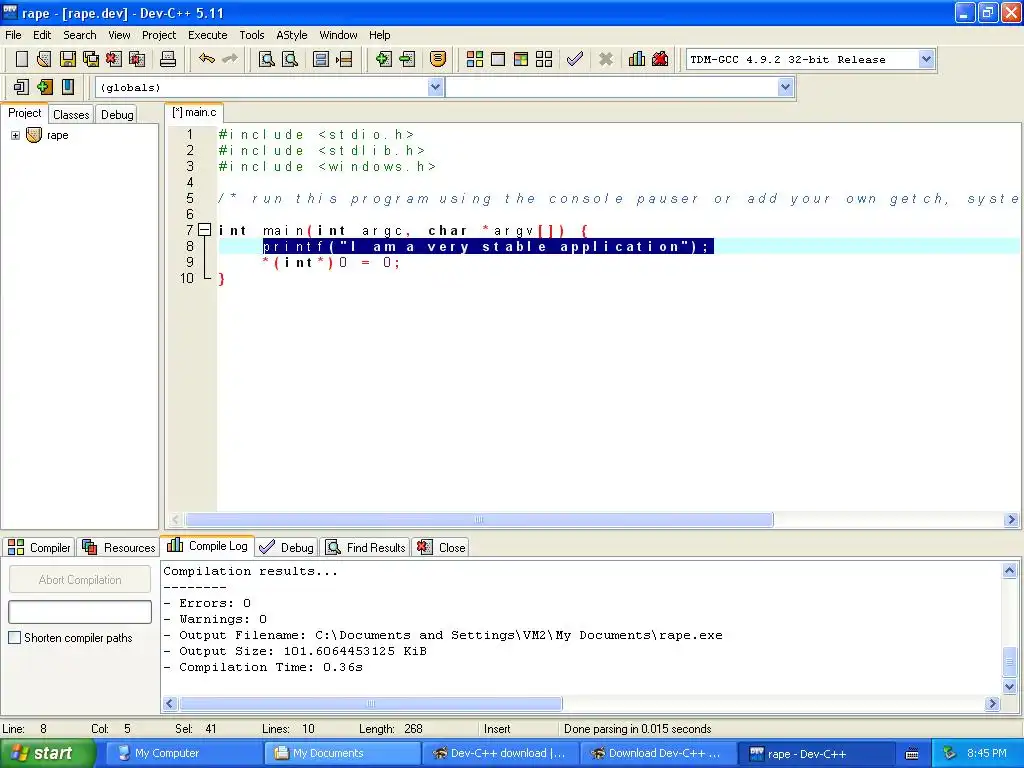
Task: Click the empty field under Abort Compilation
Action: point(80,612)
